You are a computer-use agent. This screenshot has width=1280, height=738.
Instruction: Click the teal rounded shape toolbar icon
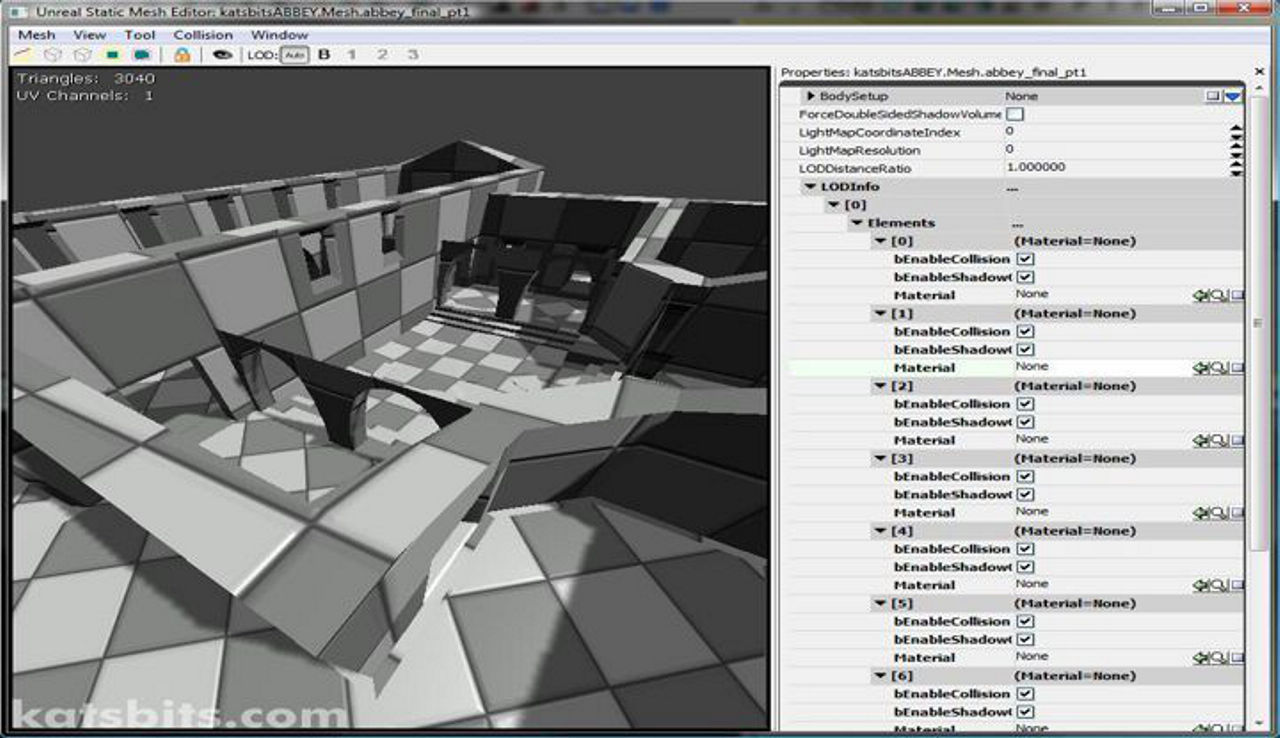click(142, 55)
